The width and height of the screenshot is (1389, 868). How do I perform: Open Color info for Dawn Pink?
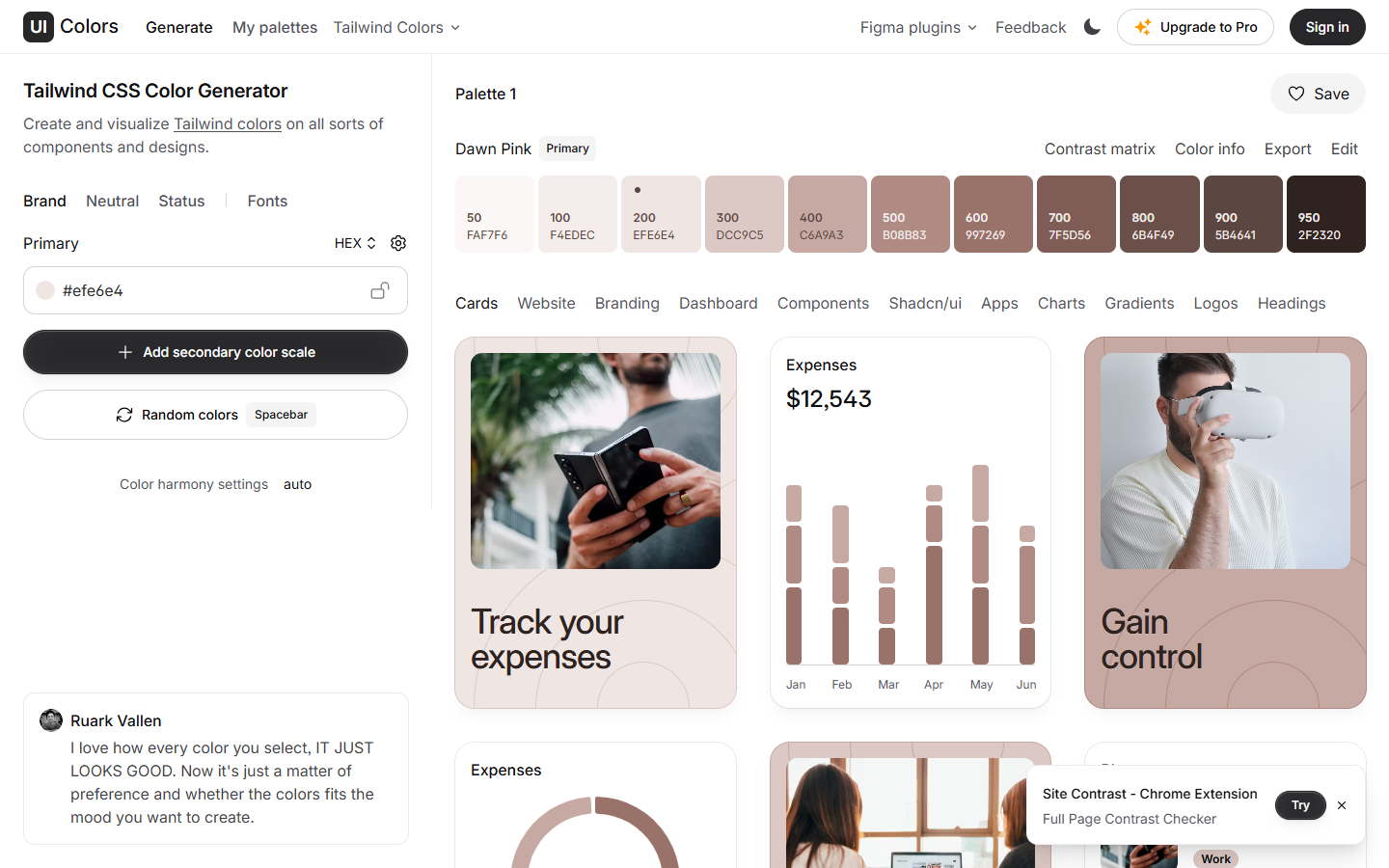(x=1210, y=149)
